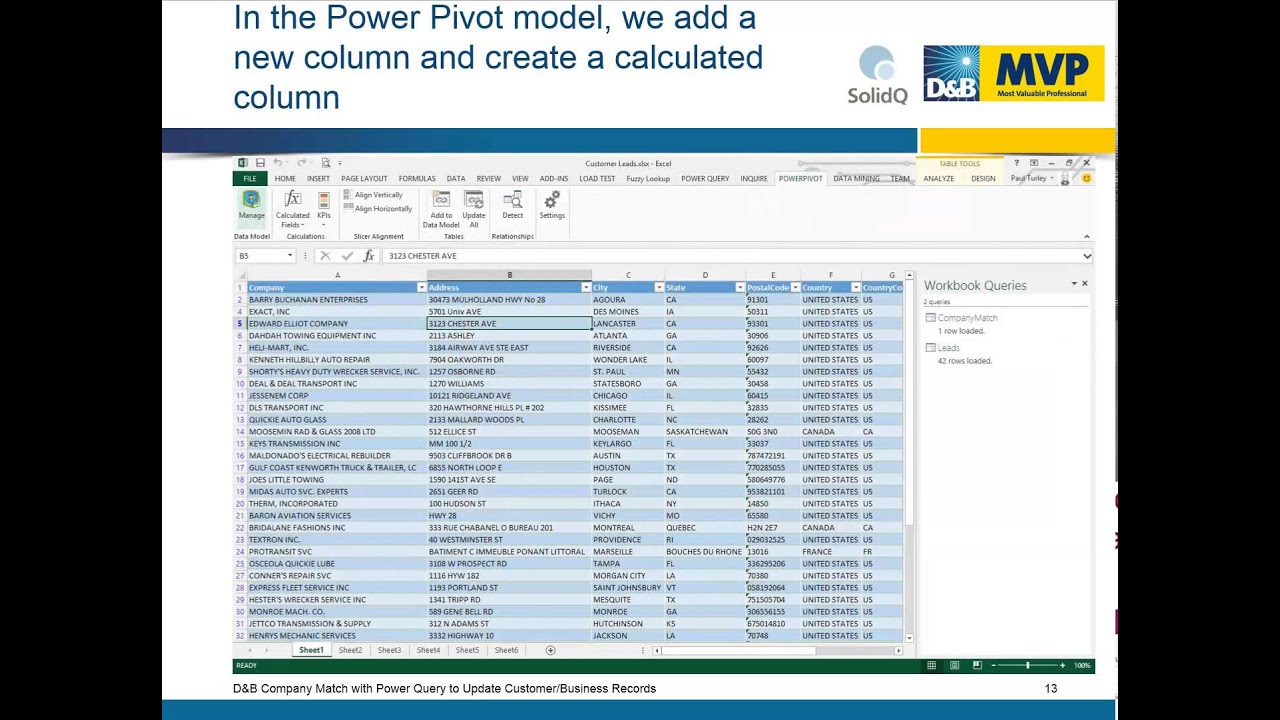Click the horizontal scrollbar of the worksheet
This screenshot has width=1280, height=720.
tap(776, 651)
